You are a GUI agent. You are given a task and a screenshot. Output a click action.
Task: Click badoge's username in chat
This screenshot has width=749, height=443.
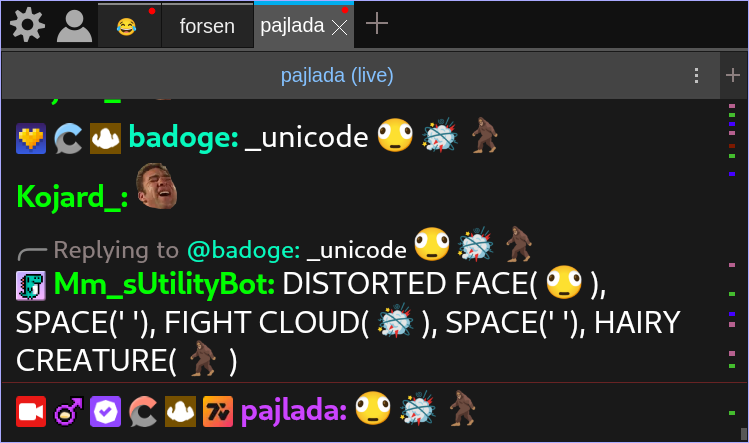tap(183, 138)
